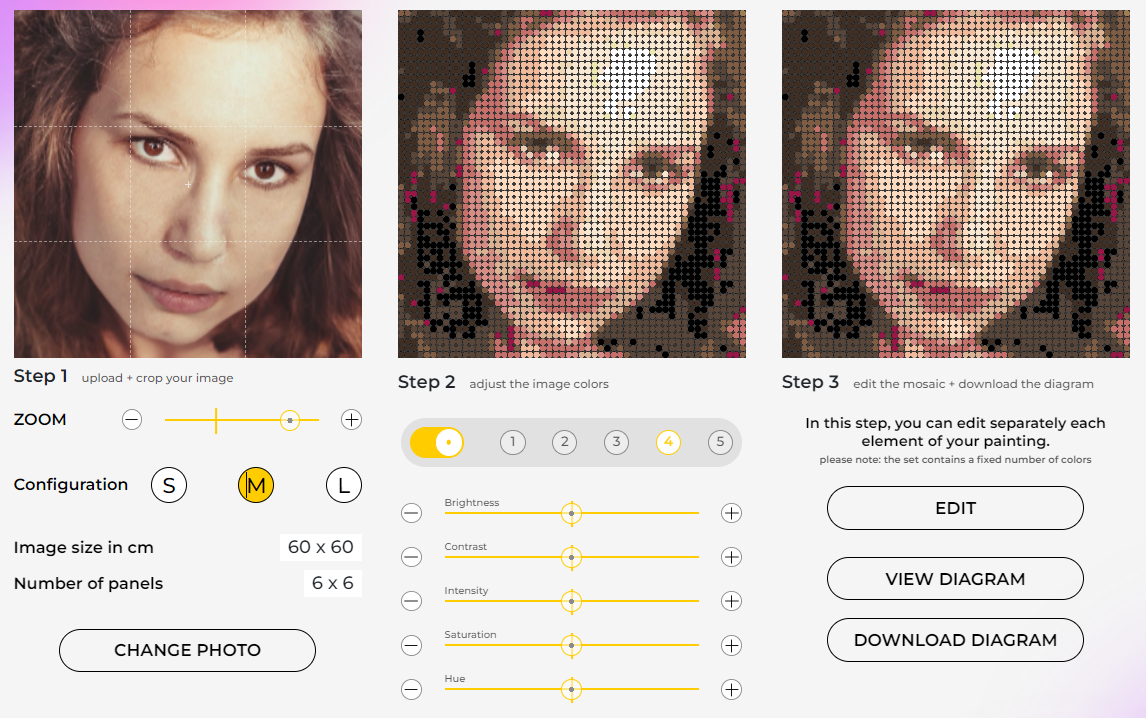Increase Brightness with the plus icon
Screen dimensions: 1146x718
[x=732, y=513]
